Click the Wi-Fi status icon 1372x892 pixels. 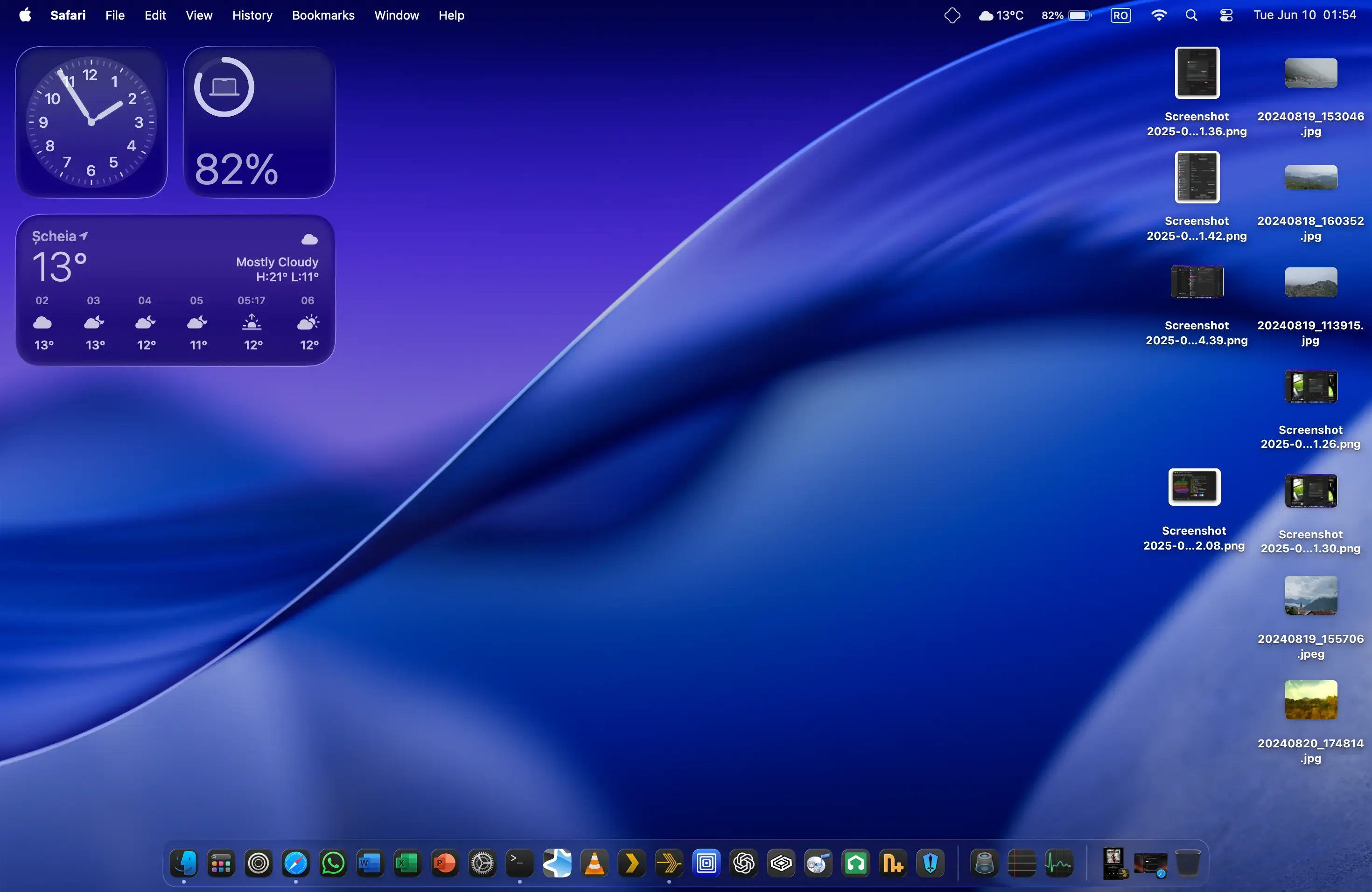[x=1158, y=15]
